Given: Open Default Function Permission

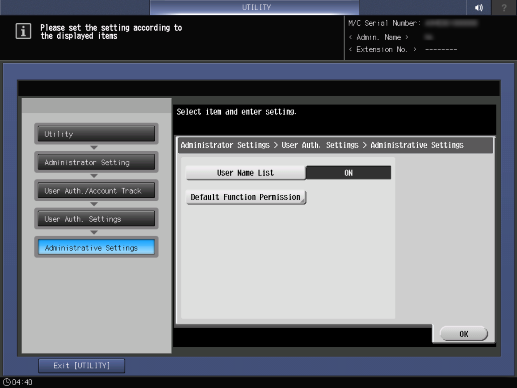Looking at the screenshot, I should pyautogui.click(x=246, y=197).
